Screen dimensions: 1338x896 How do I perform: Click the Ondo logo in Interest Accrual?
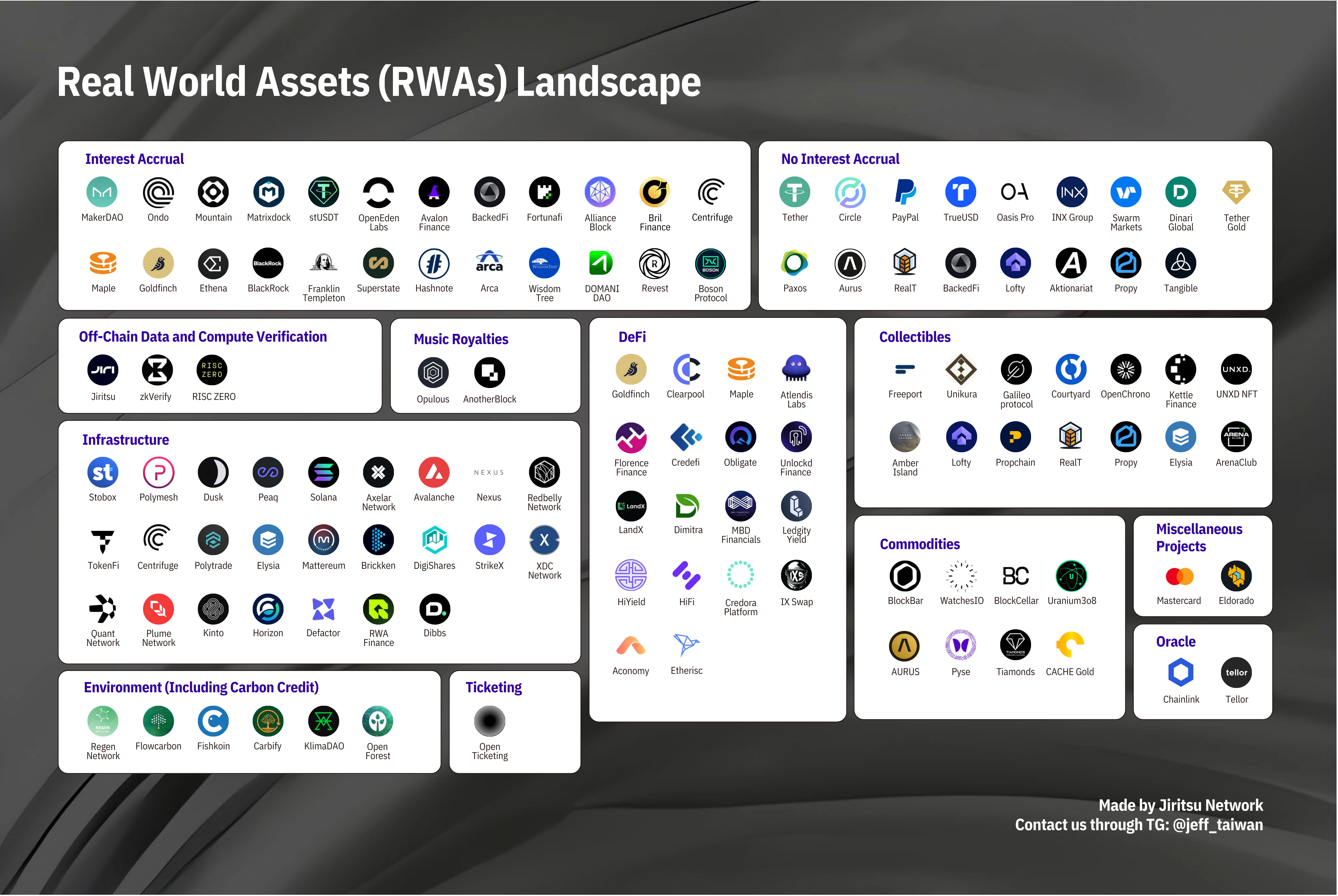coord(158,192)
